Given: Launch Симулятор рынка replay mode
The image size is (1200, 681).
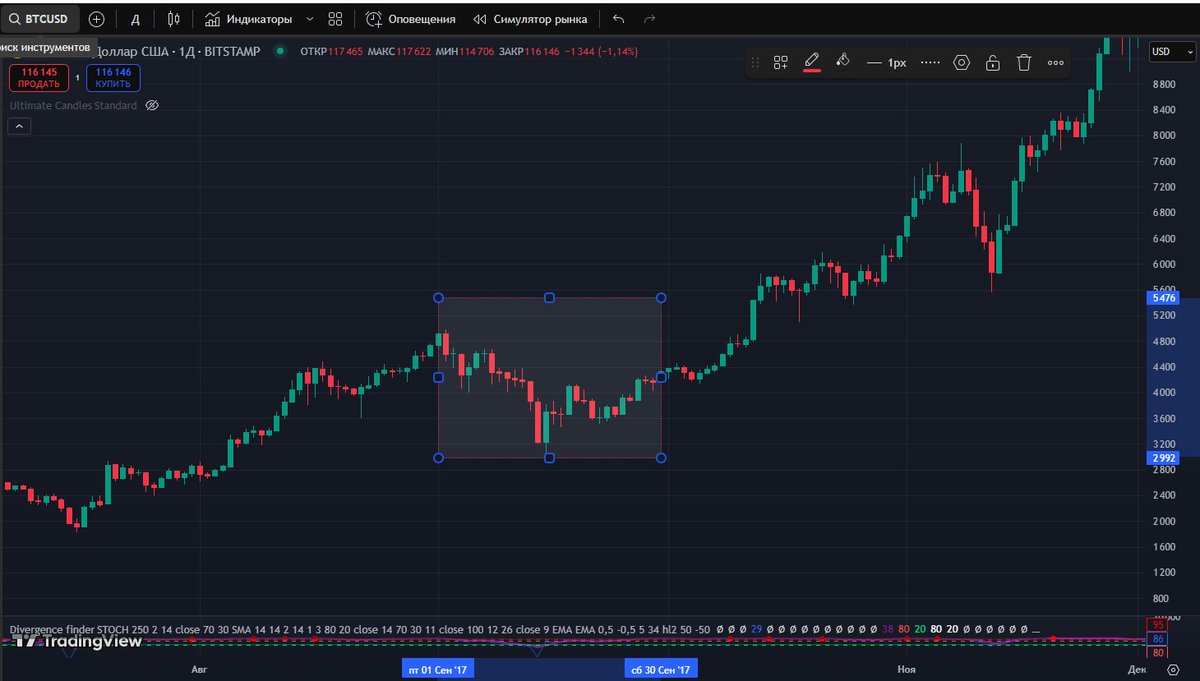Looking at the screenshot, I should [x=530, y=19].
